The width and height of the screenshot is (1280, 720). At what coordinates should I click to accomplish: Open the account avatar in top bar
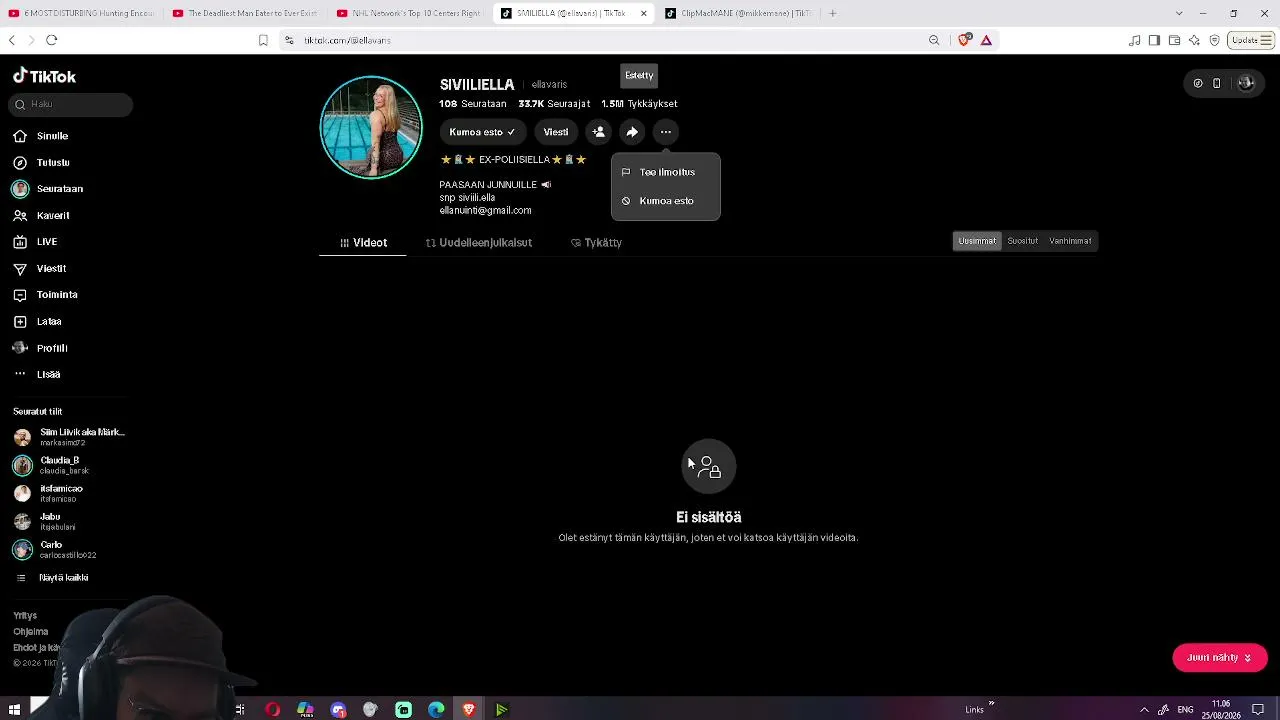point(1245,83)
